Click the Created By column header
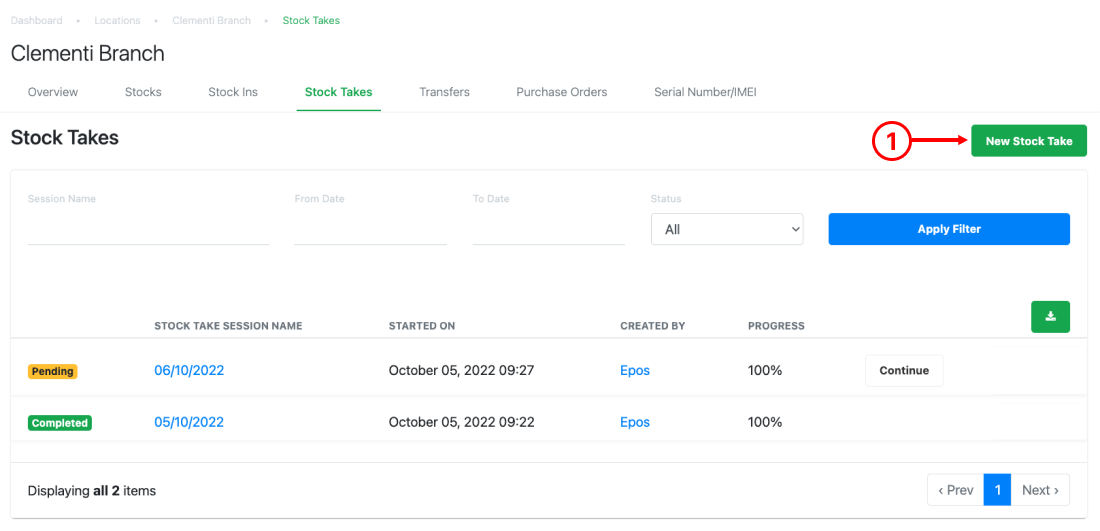The height and width of the screenshot is (531, 1100). 652,326
